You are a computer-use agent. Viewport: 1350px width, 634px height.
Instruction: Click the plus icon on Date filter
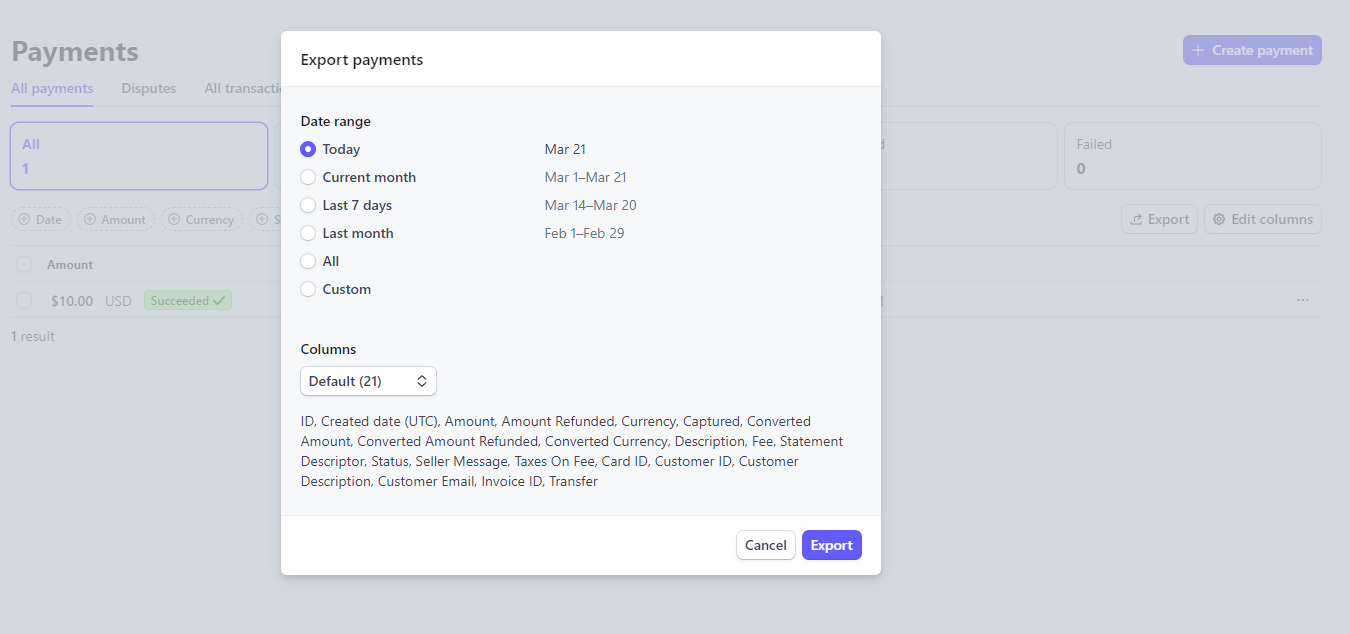click(x=24, y=219)
